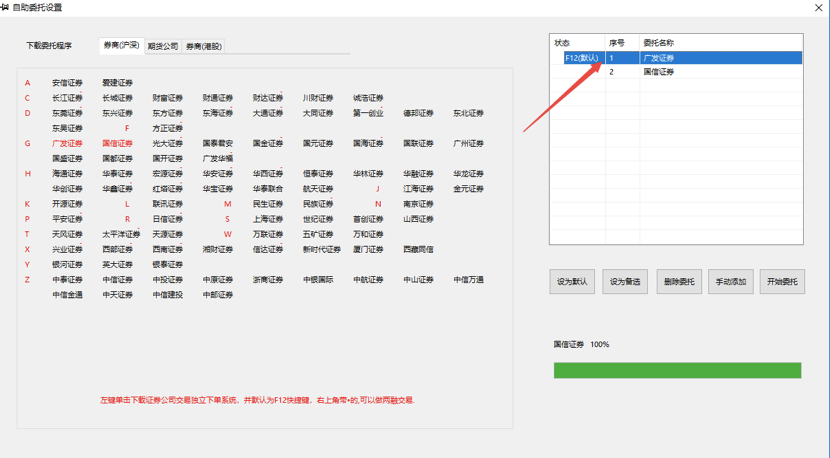The width and height of the screenshot is (830, 458).
Task: Choose 方正证券 under letter F
Action: coord(167,128)
